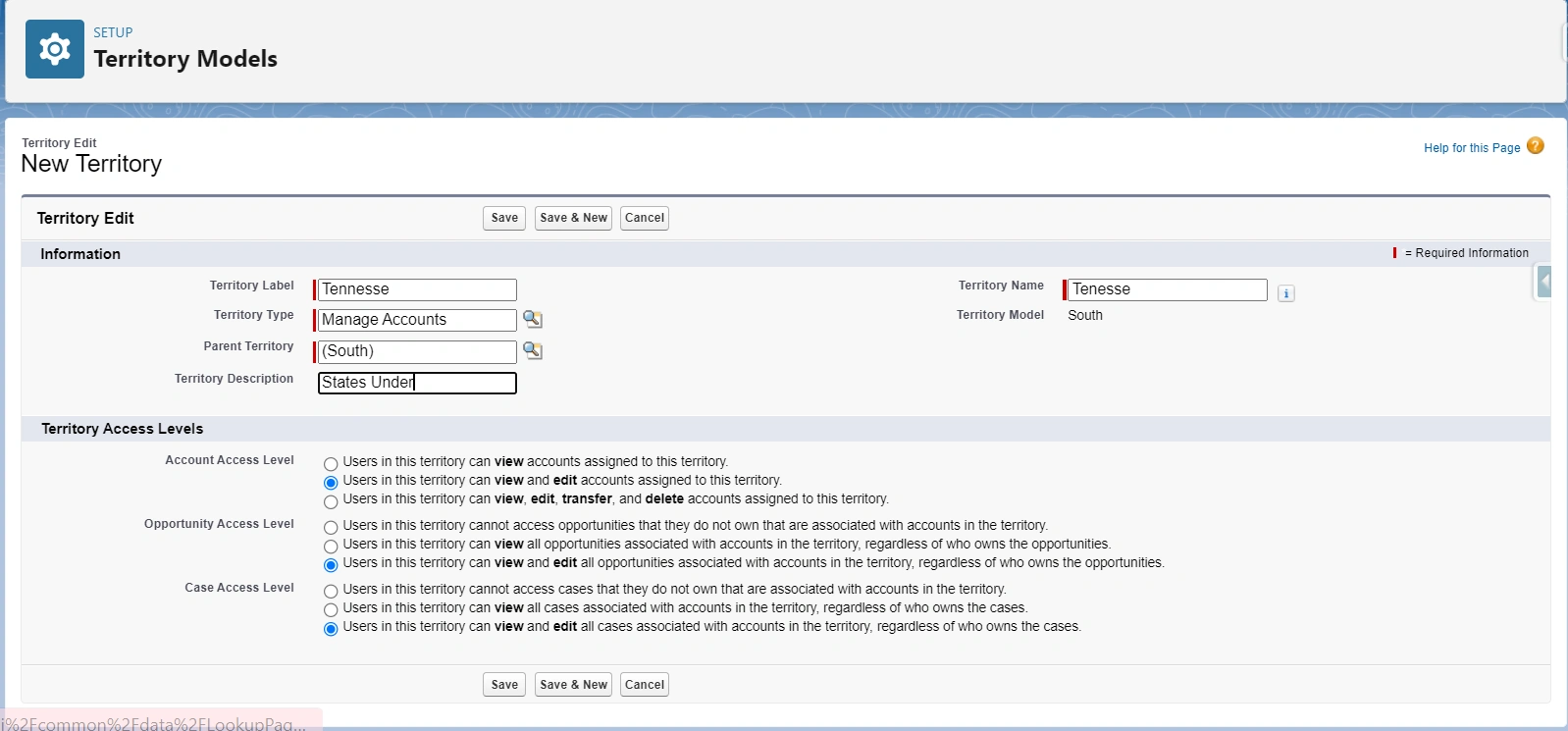This screenshot has width=1568, height=731.
Task: Click the Territory Description input
Action: [x=417, y=383]
